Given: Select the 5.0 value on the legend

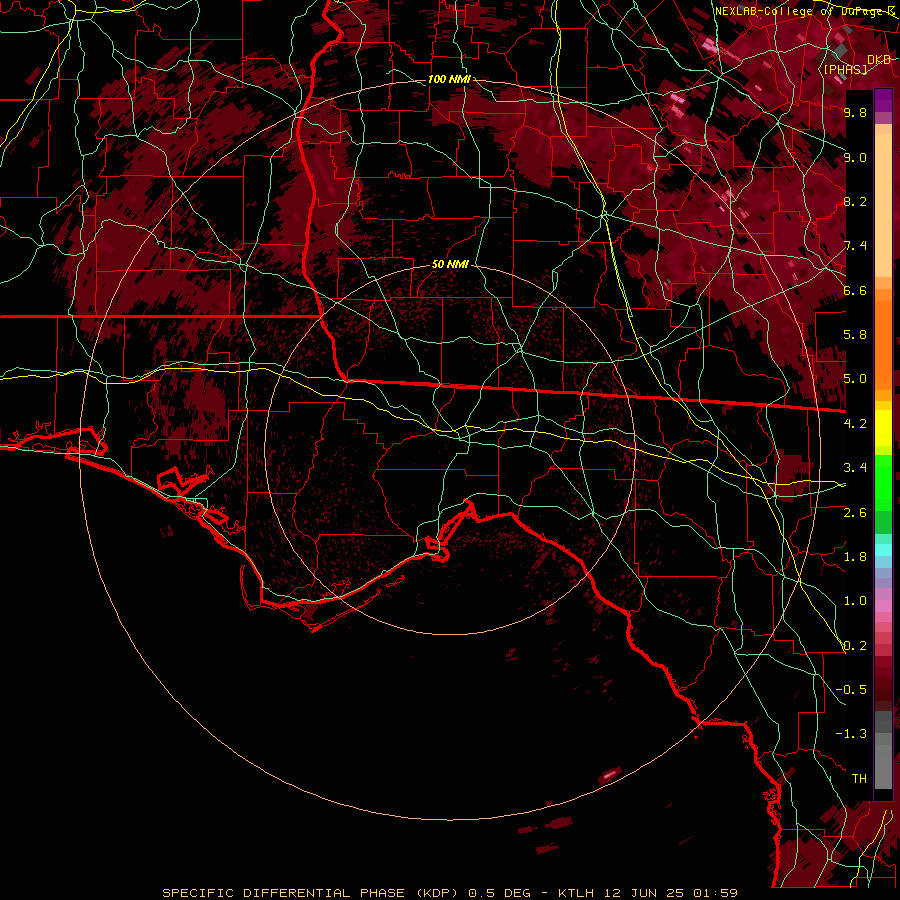Looking at the screenshot, I should click(x=855, y=379).
